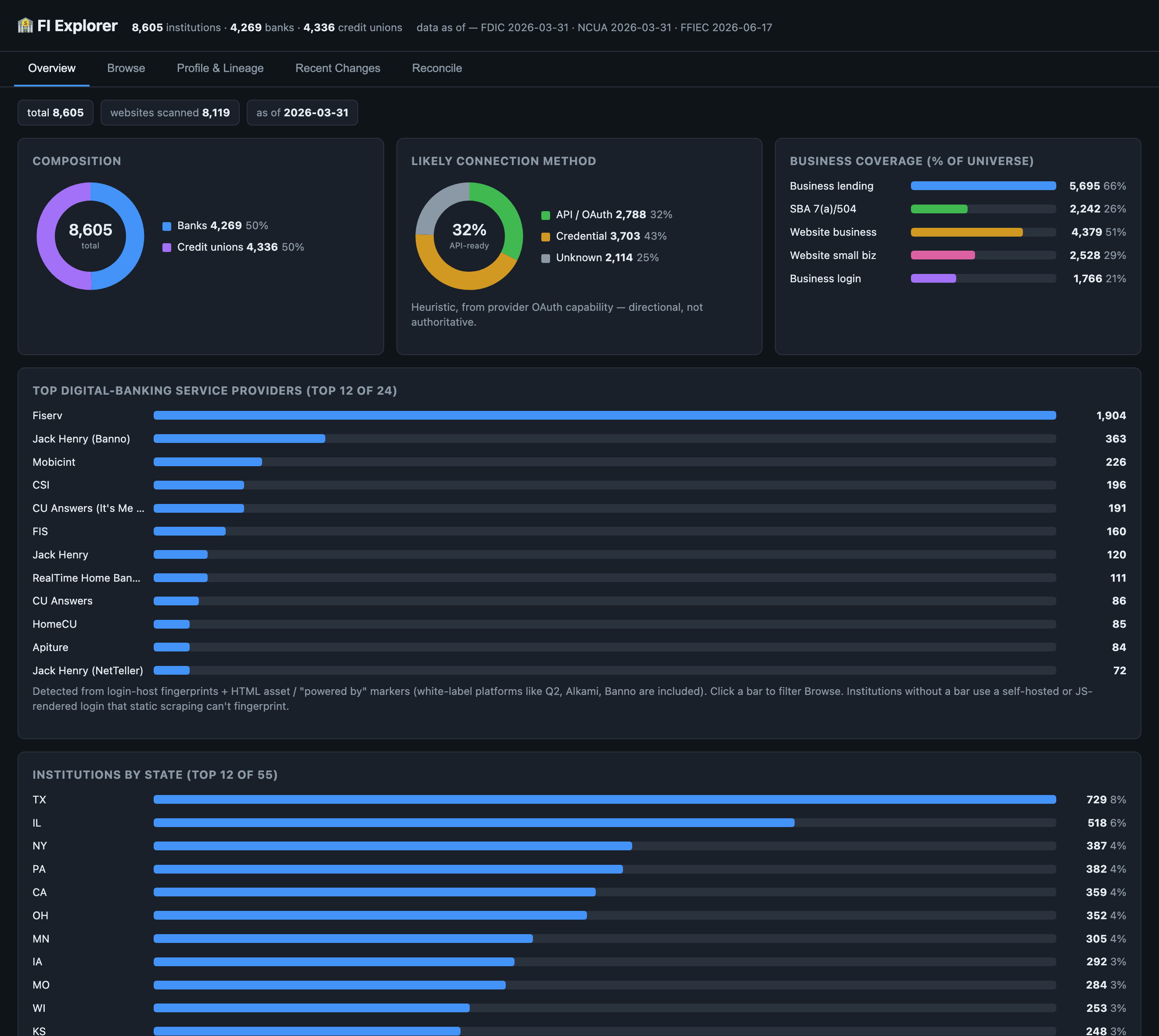
Task: Click the 32% API-ready donut chart center
Action: 469,236
